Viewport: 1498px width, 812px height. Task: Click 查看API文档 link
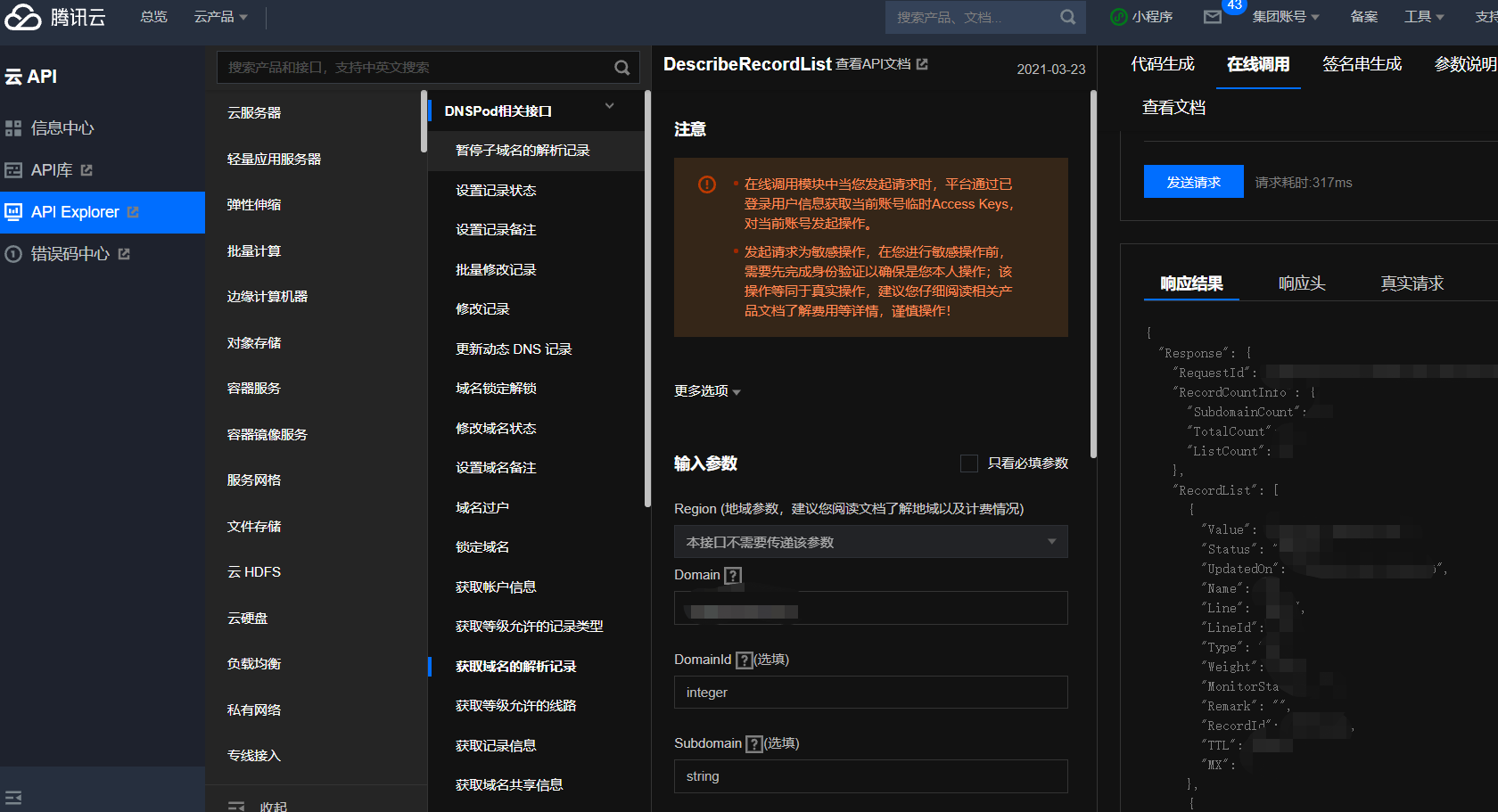coord(873,64)
